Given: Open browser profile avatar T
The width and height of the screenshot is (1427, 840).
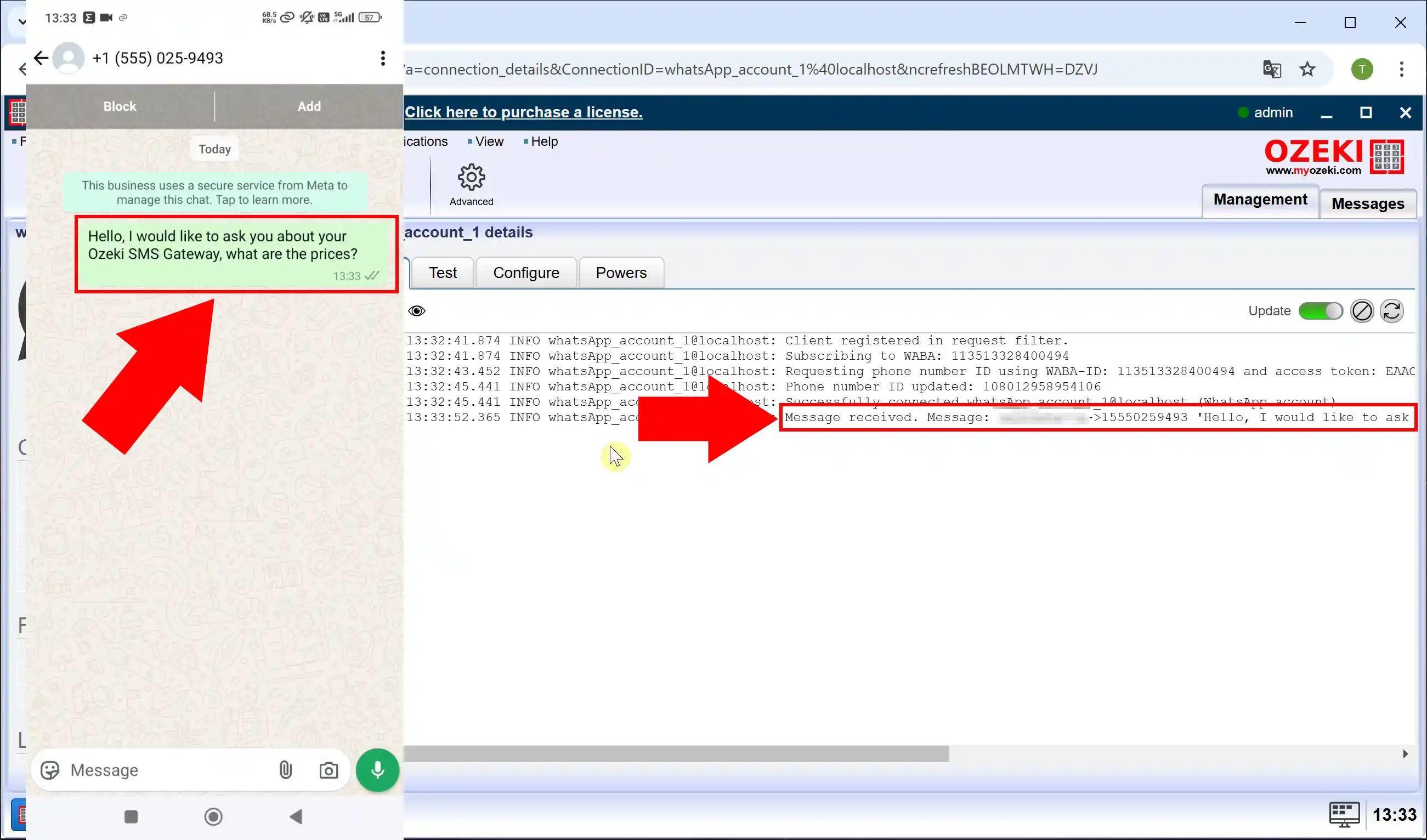Looking at the screenshot, I should 1361,69.
